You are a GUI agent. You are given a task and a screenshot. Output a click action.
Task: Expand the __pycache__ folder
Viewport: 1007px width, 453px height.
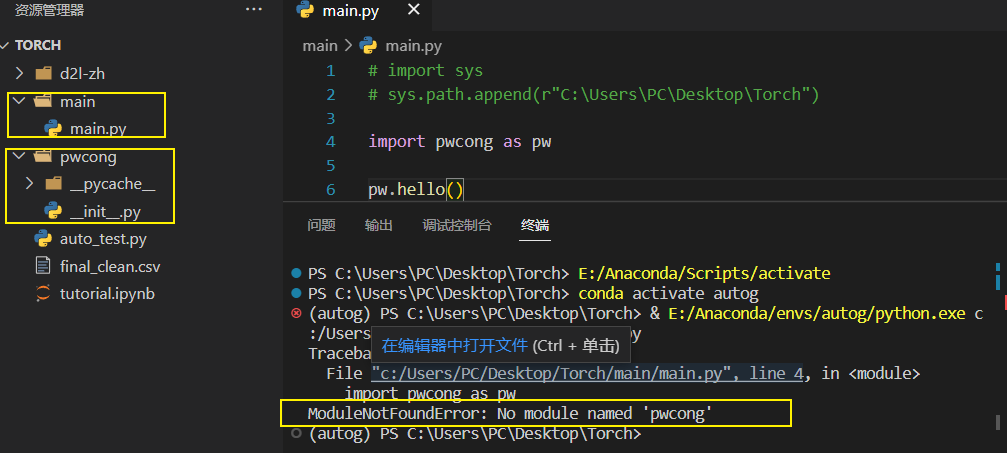(x=29, y=184)
